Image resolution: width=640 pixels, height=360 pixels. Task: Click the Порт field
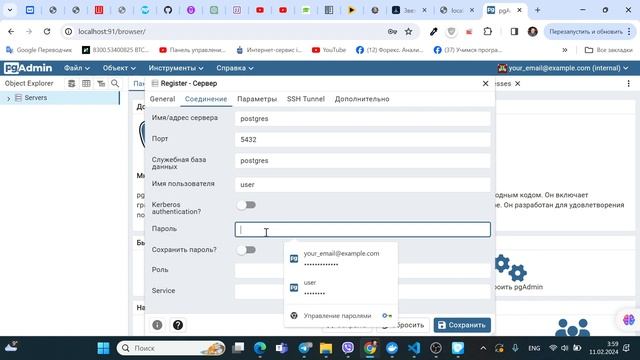coord(362,140)
